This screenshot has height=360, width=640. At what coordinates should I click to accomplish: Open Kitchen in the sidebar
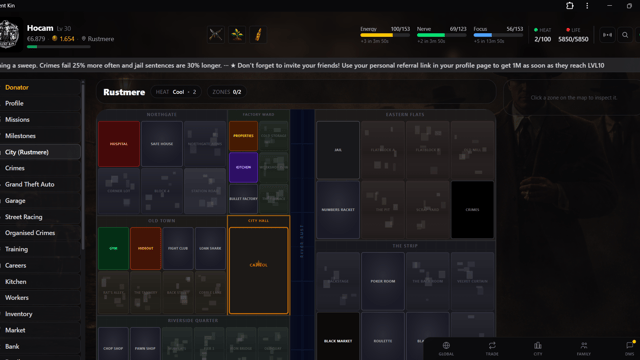(40, 282)
